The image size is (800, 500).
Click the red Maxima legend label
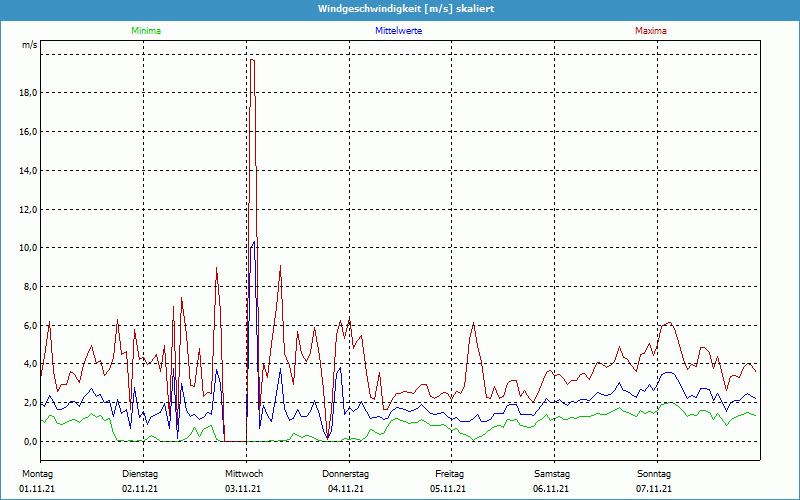651,31
